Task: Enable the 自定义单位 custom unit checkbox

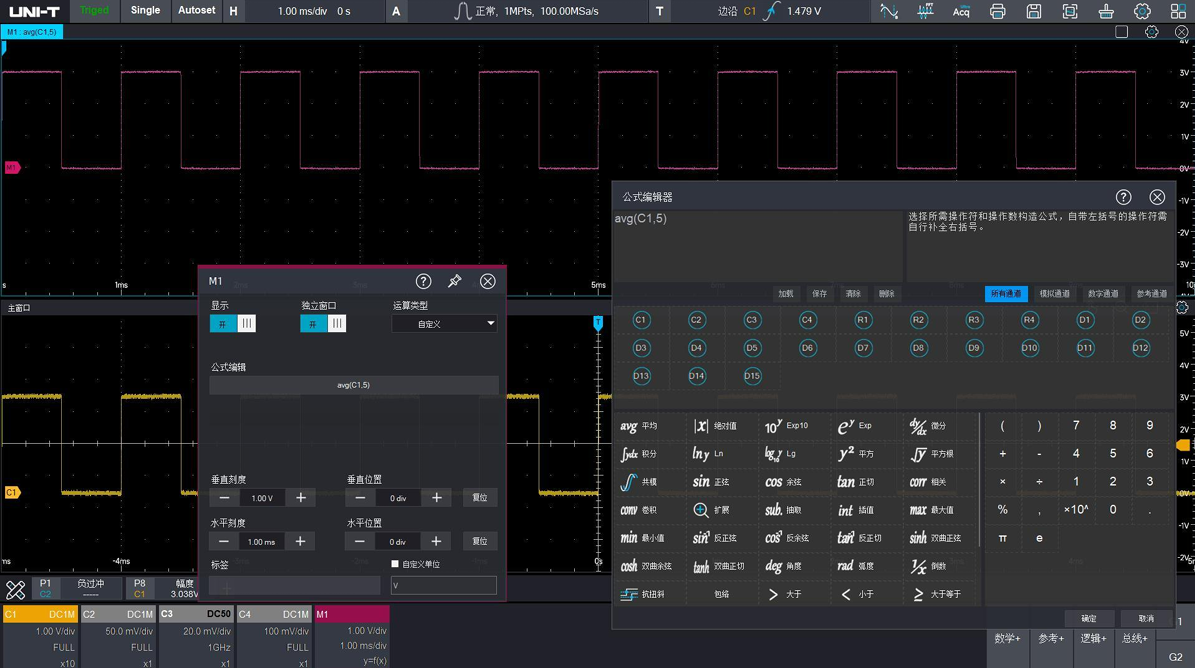Action: [395, 564]
